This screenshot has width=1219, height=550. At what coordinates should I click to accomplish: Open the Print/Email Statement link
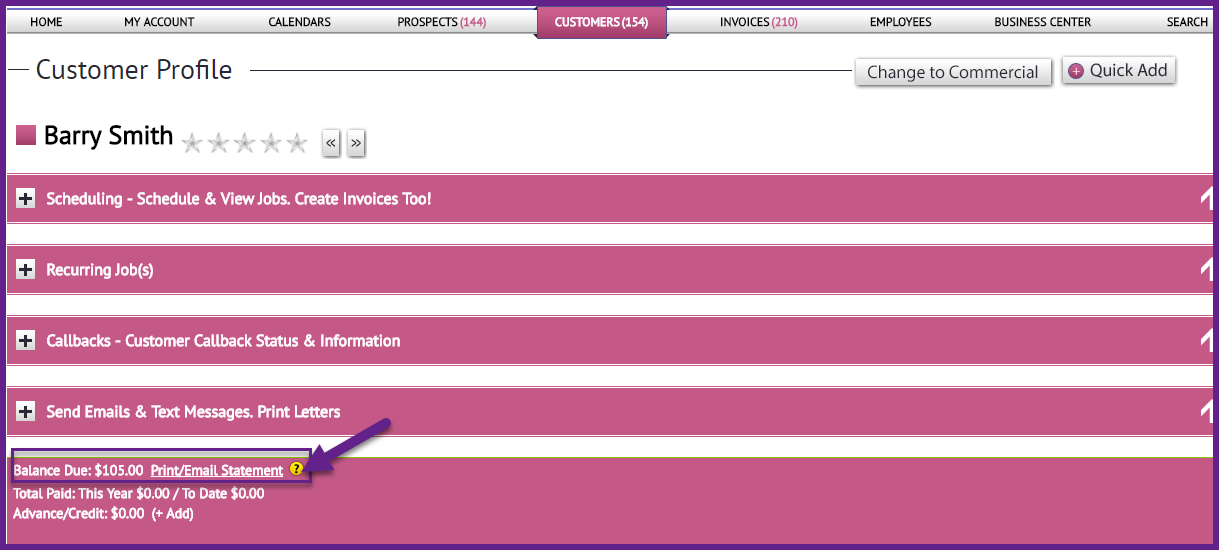[217, 470]
